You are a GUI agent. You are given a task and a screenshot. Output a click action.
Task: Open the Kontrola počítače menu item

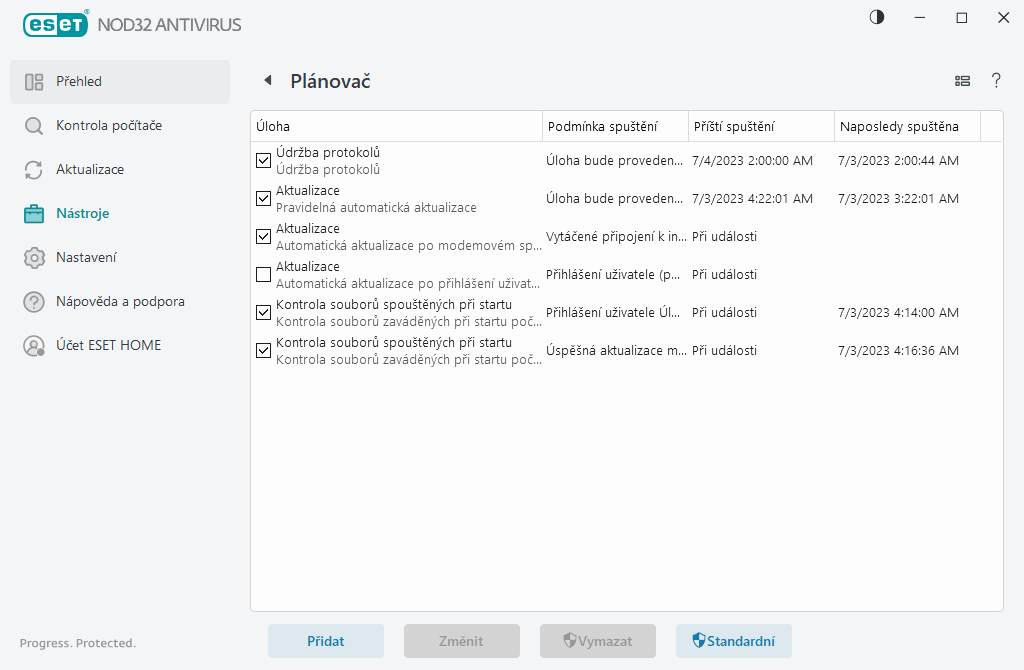109,126
